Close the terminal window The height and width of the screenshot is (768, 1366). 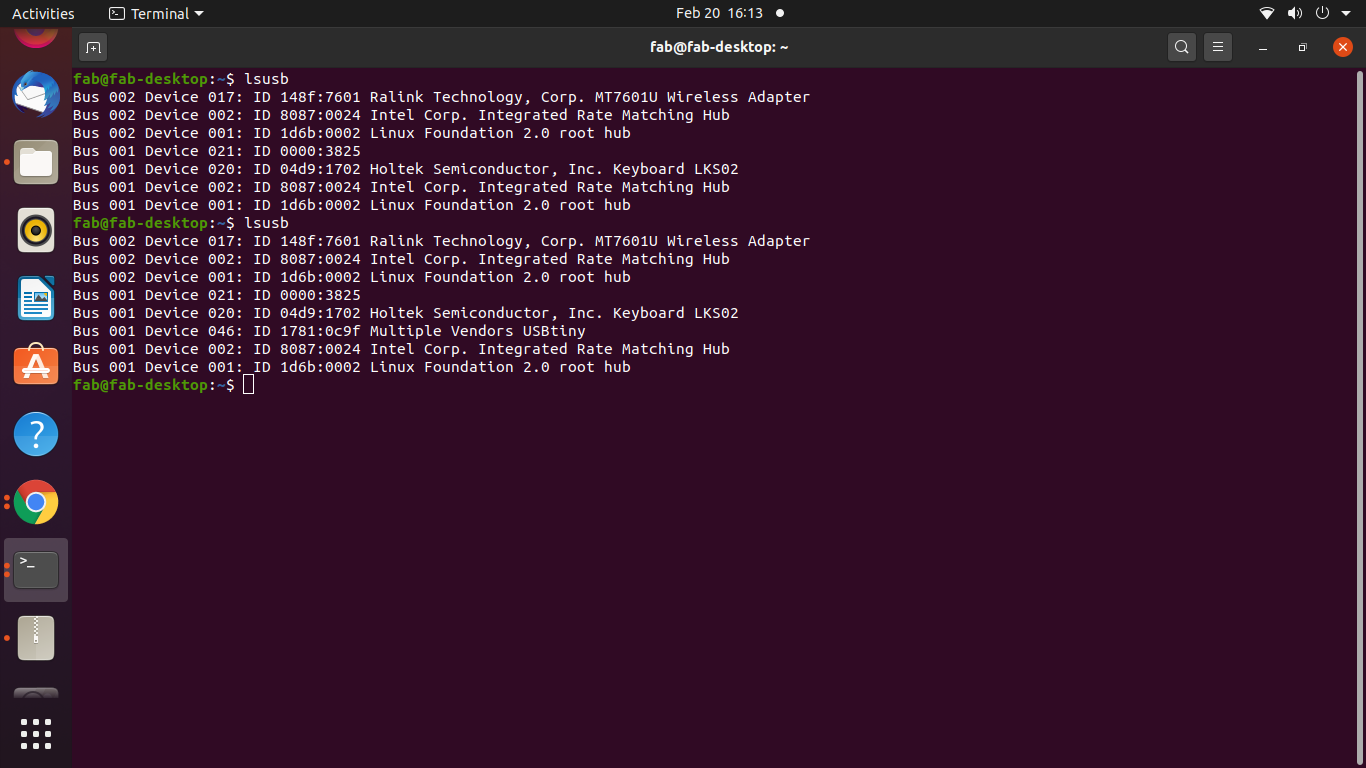(1343, 47)
